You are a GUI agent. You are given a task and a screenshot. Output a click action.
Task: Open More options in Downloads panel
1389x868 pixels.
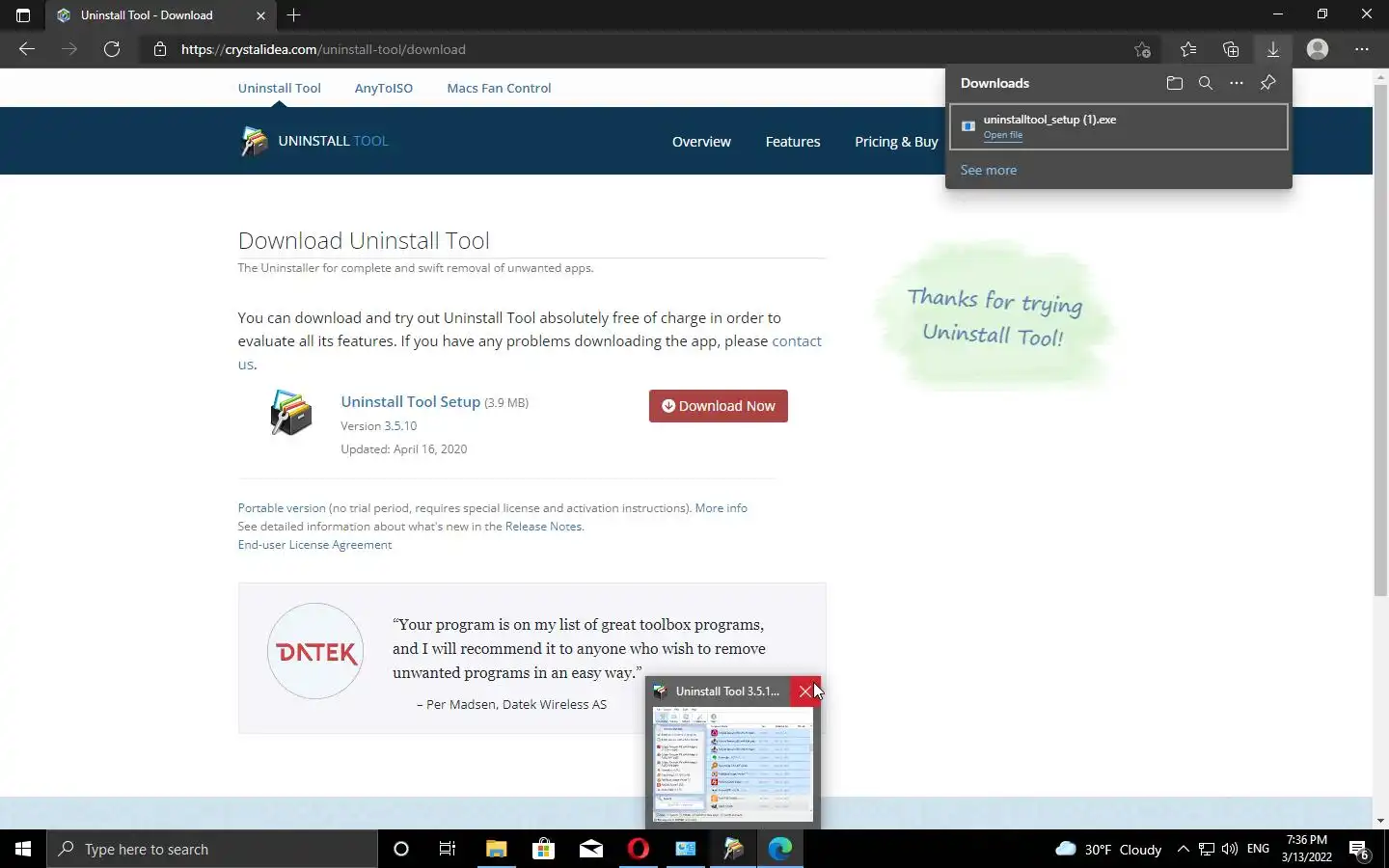tap(1237, 83)
